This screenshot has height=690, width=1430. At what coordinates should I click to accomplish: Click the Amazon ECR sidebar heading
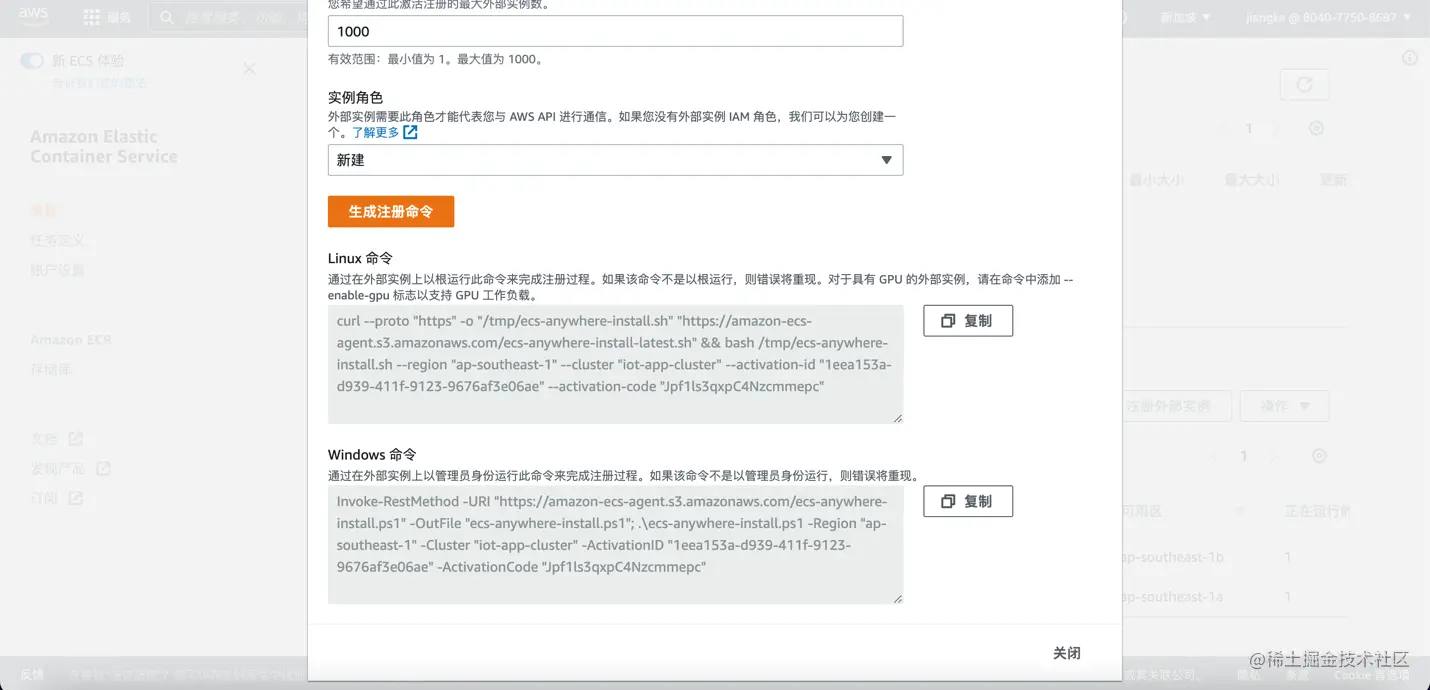click(70, 340)
